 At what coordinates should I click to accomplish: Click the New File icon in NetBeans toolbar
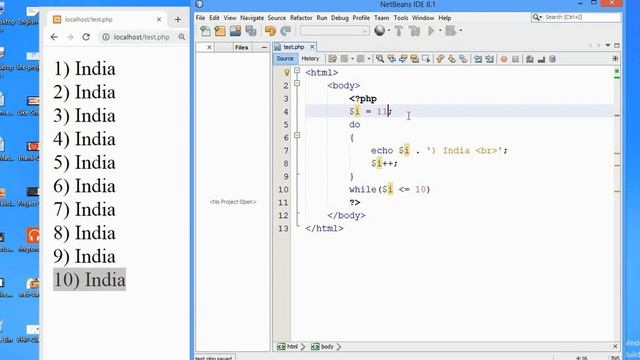(205, 31)
